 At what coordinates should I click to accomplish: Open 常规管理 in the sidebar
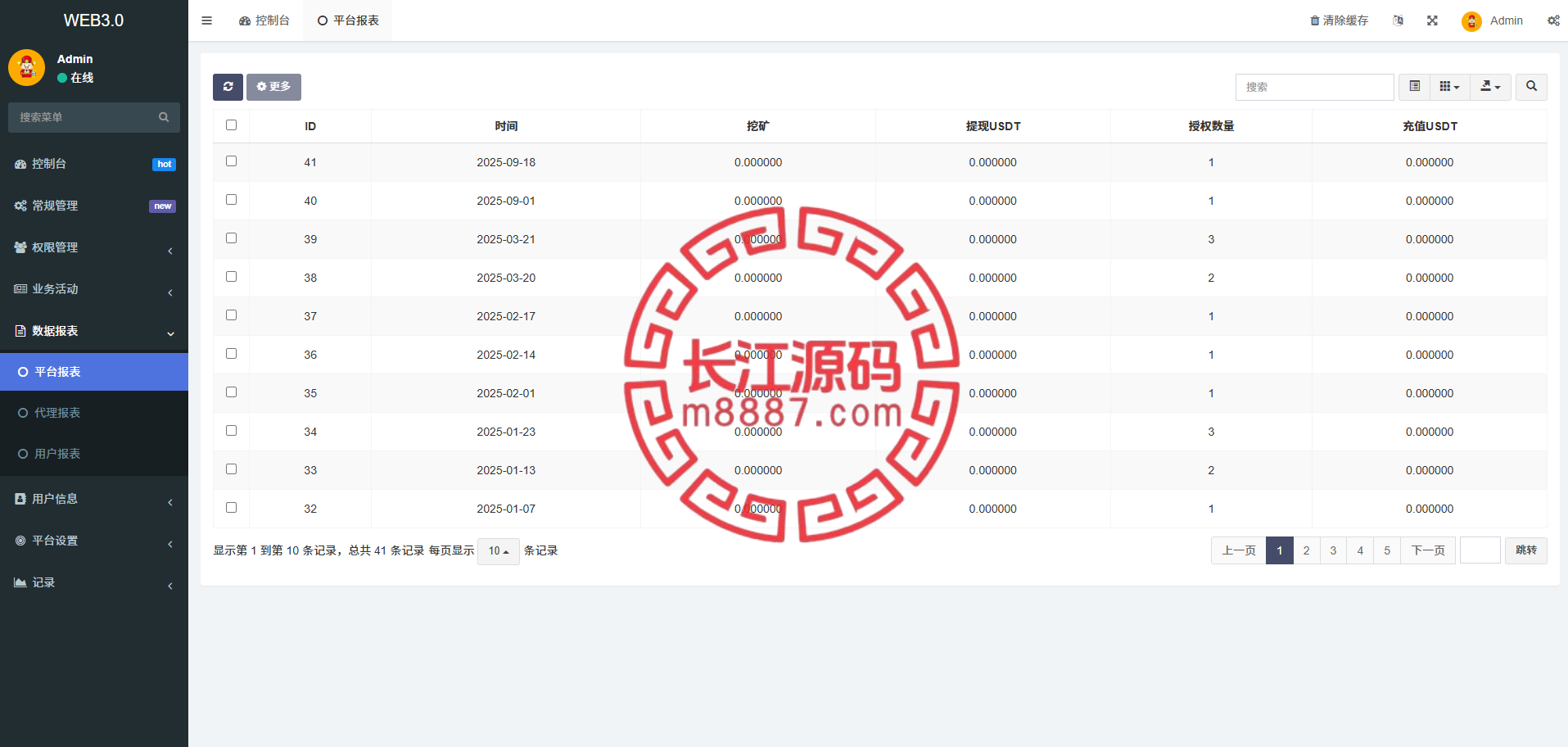pos(94,206)
